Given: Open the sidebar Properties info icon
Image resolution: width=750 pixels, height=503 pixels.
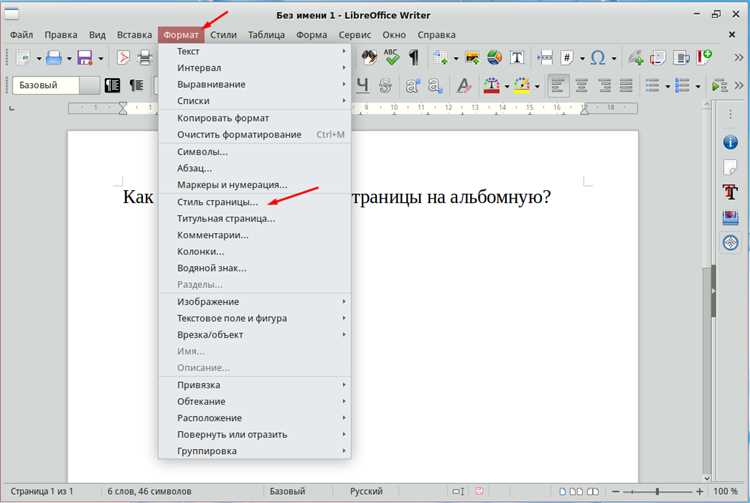Looking at the screenshot, I should coord(730,142).
